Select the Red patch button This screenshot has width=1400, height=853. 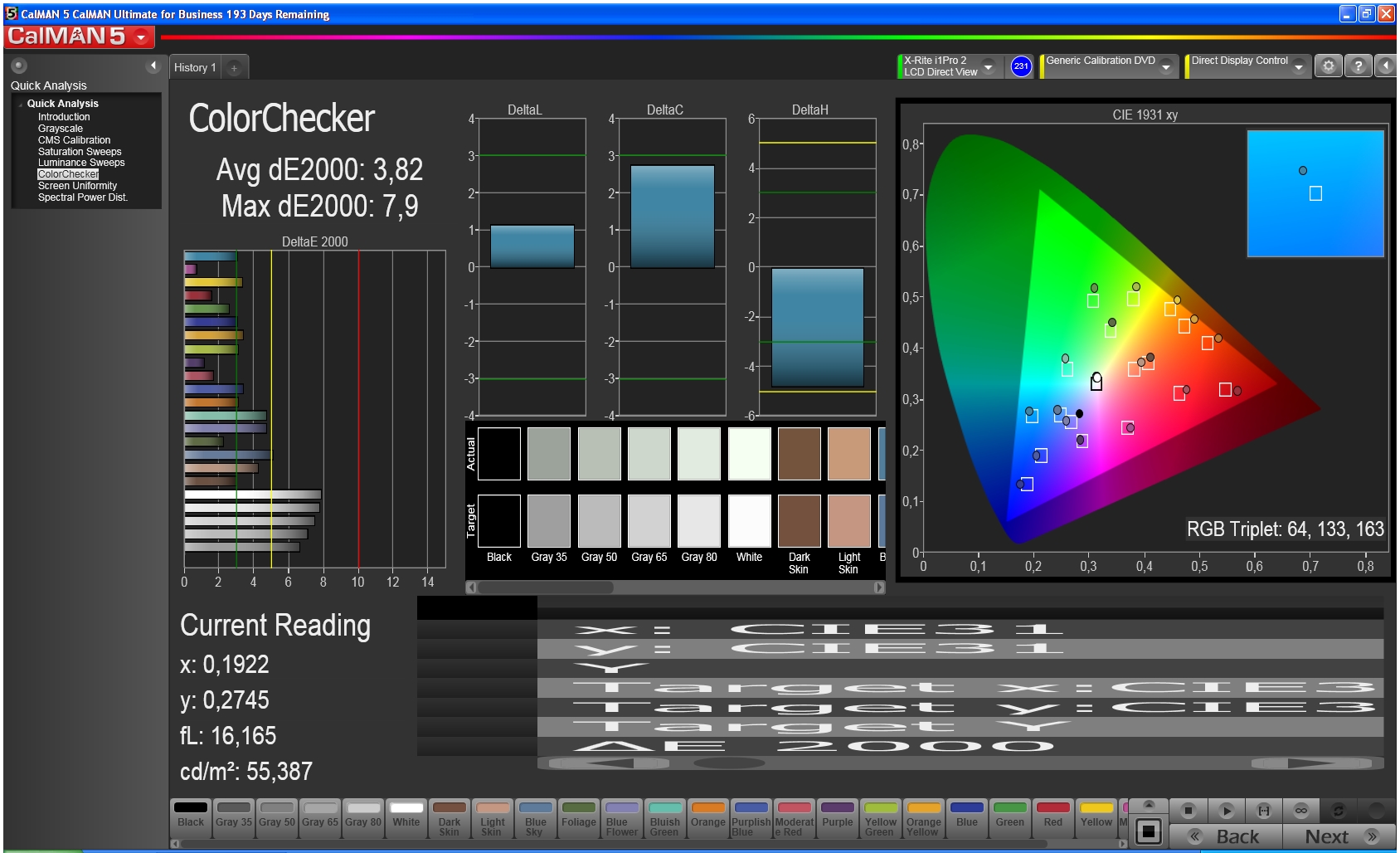(x=1053, y=818)
